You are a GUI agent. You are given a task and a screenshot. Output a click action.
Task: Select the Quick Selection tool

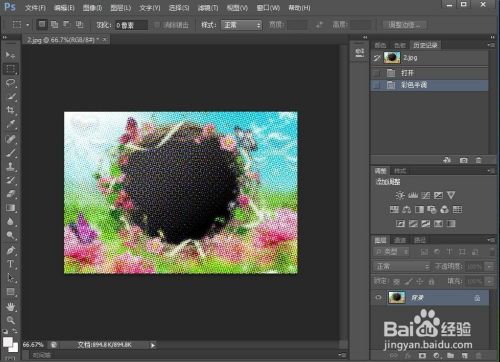coord(10,97)
